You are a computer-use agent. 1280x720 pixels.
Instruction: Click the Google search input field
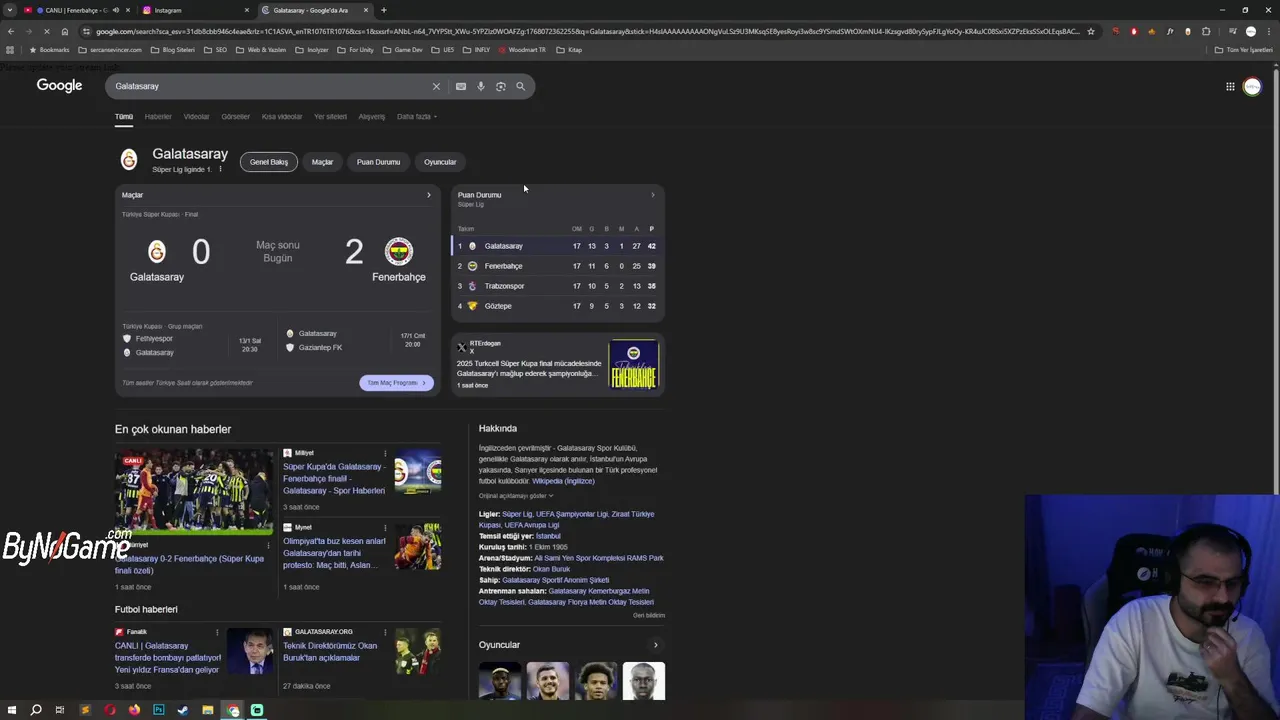click(270, 86)
